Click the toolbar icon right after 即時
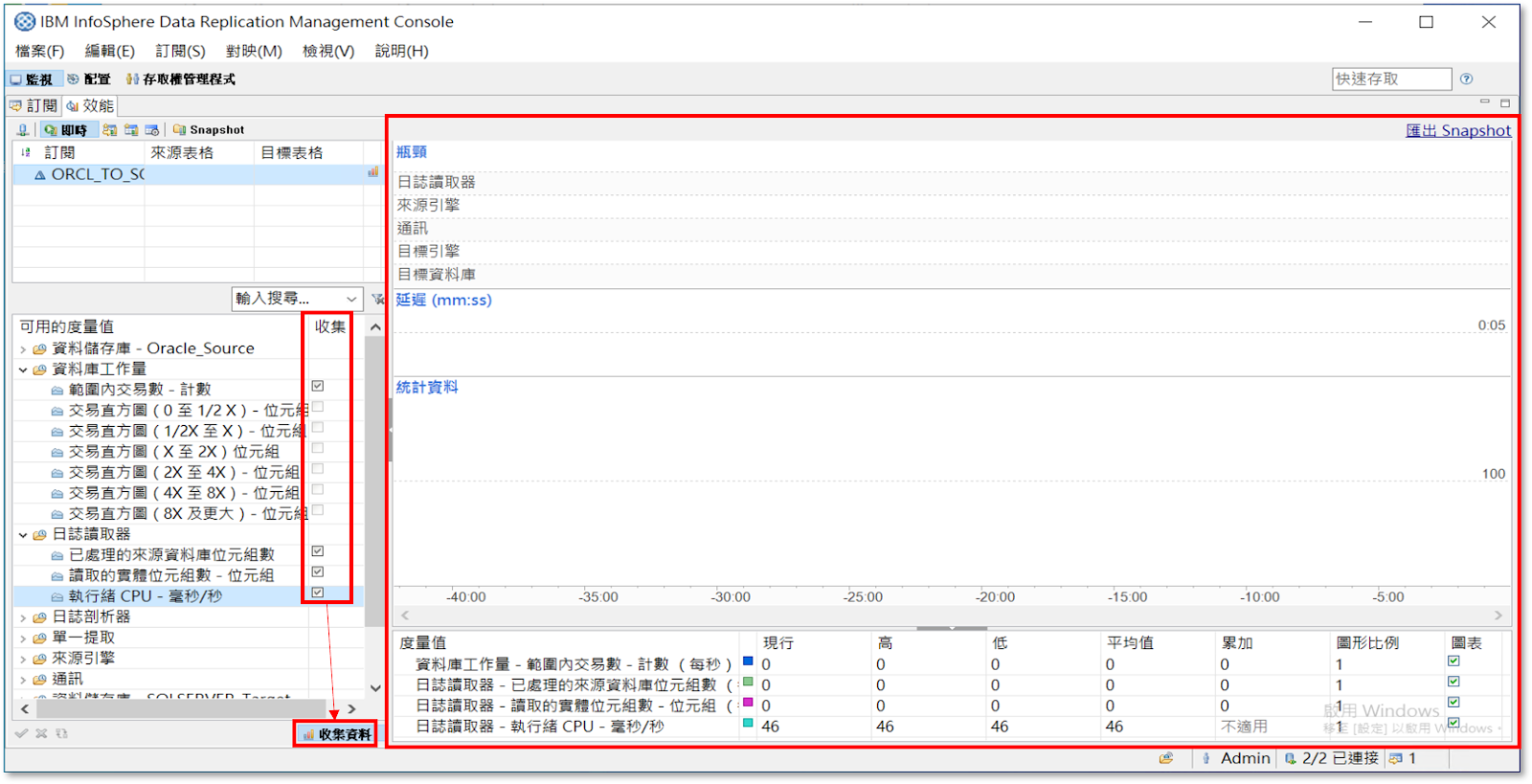The width and height of the screenshot is (1532, 784). [x=110, y=130]
